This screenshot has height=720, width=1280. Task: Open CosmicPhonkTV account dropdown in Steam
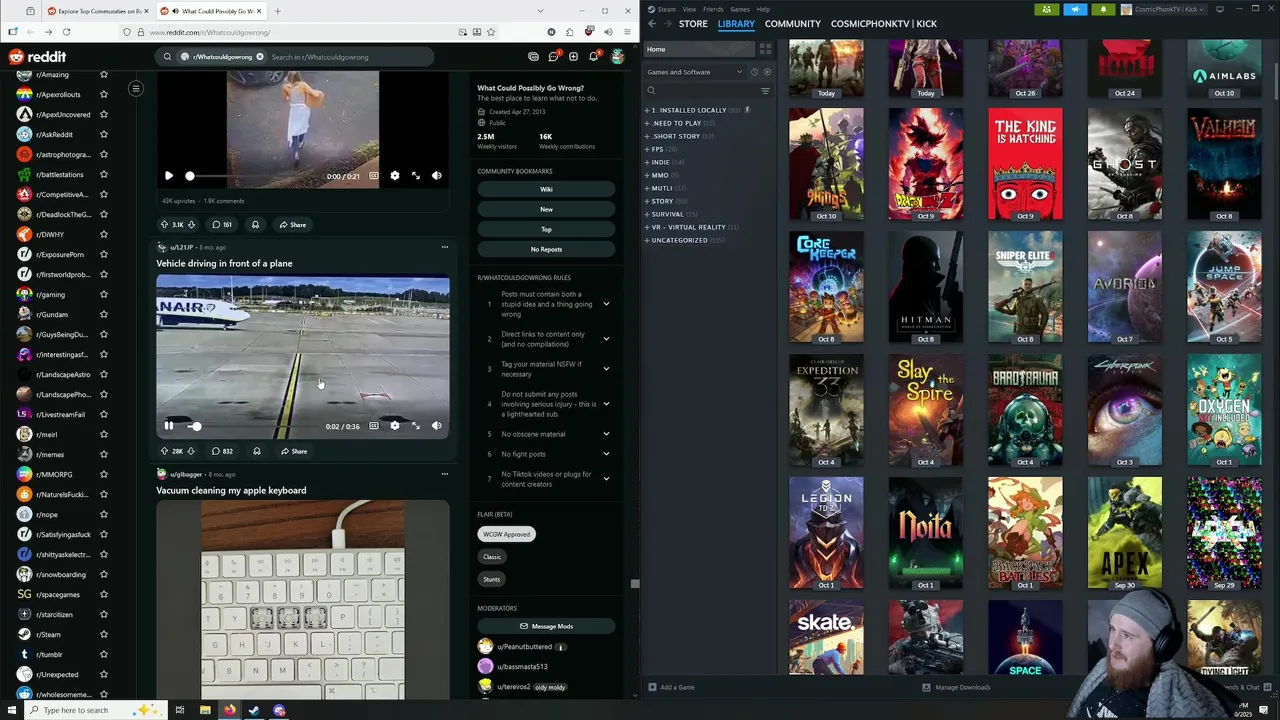[x=1166, y=9]
